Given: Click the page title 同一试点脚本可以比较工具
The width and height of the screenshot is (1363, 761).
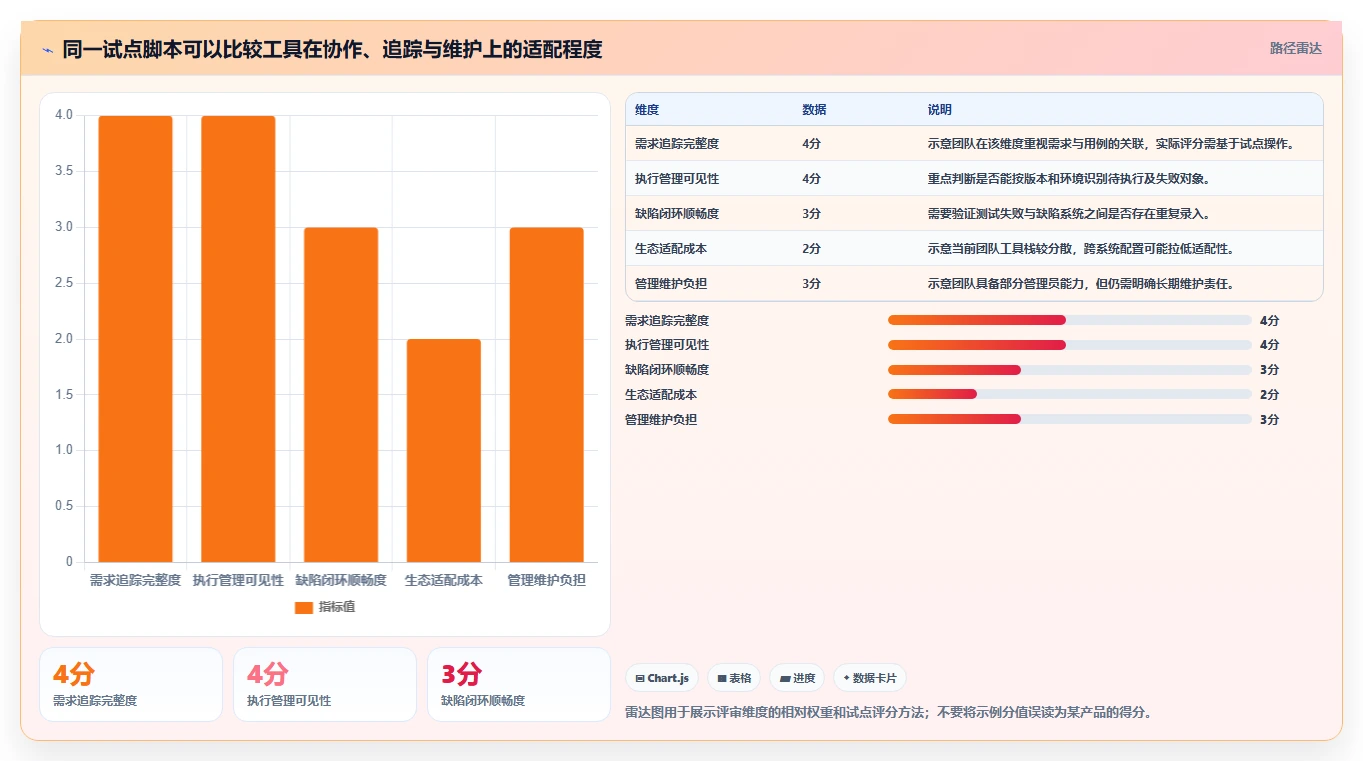Looking at the screenshot, I should (332, 49).
